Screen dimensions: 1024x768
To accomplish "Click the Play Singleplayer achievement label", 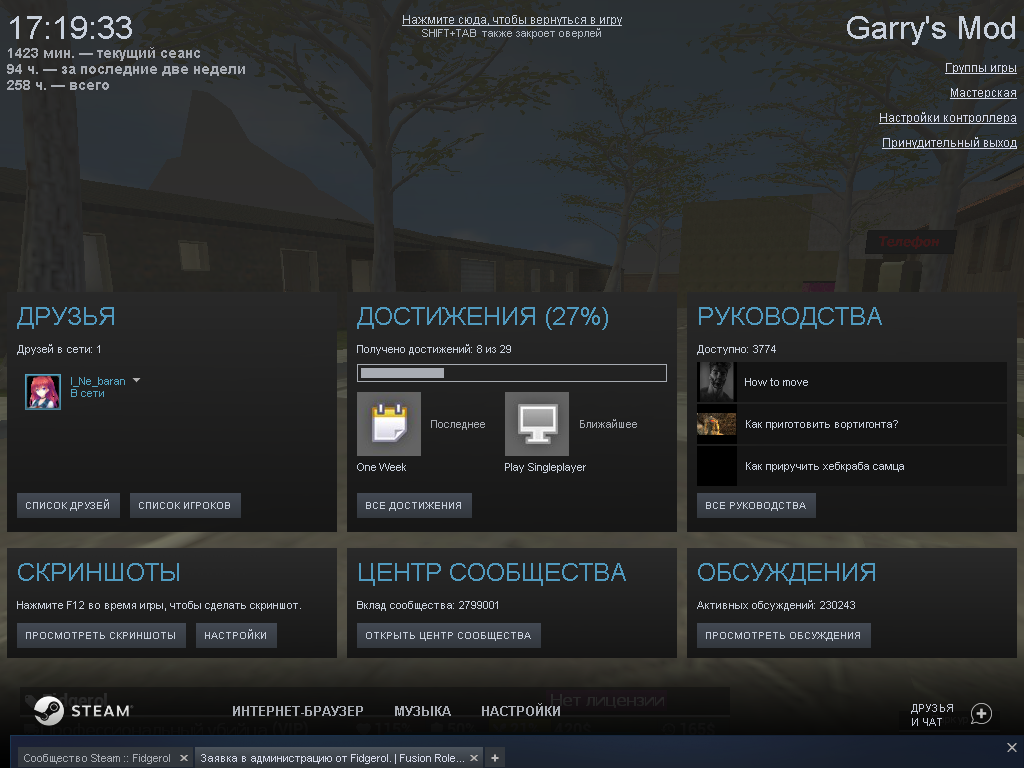I will pyautogui.click(x=545, y=467).
